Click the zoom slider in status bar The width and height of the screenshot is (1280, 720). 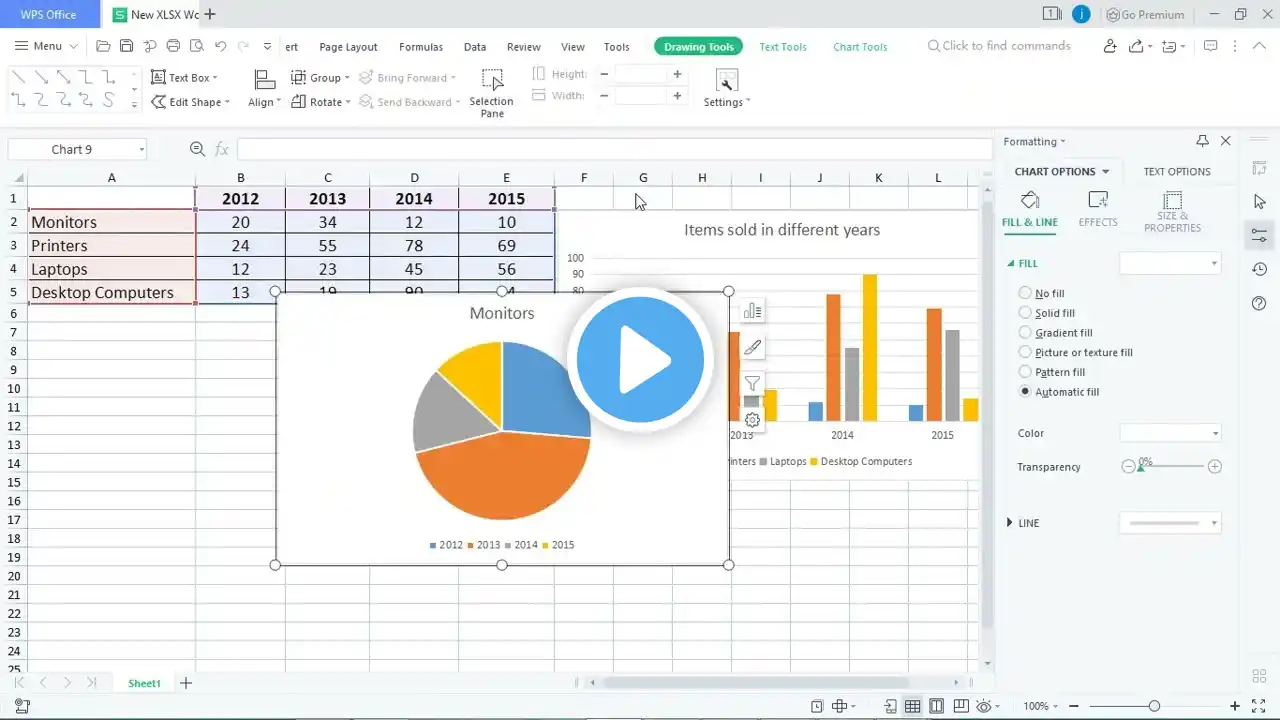click(x=1154, y=706)
